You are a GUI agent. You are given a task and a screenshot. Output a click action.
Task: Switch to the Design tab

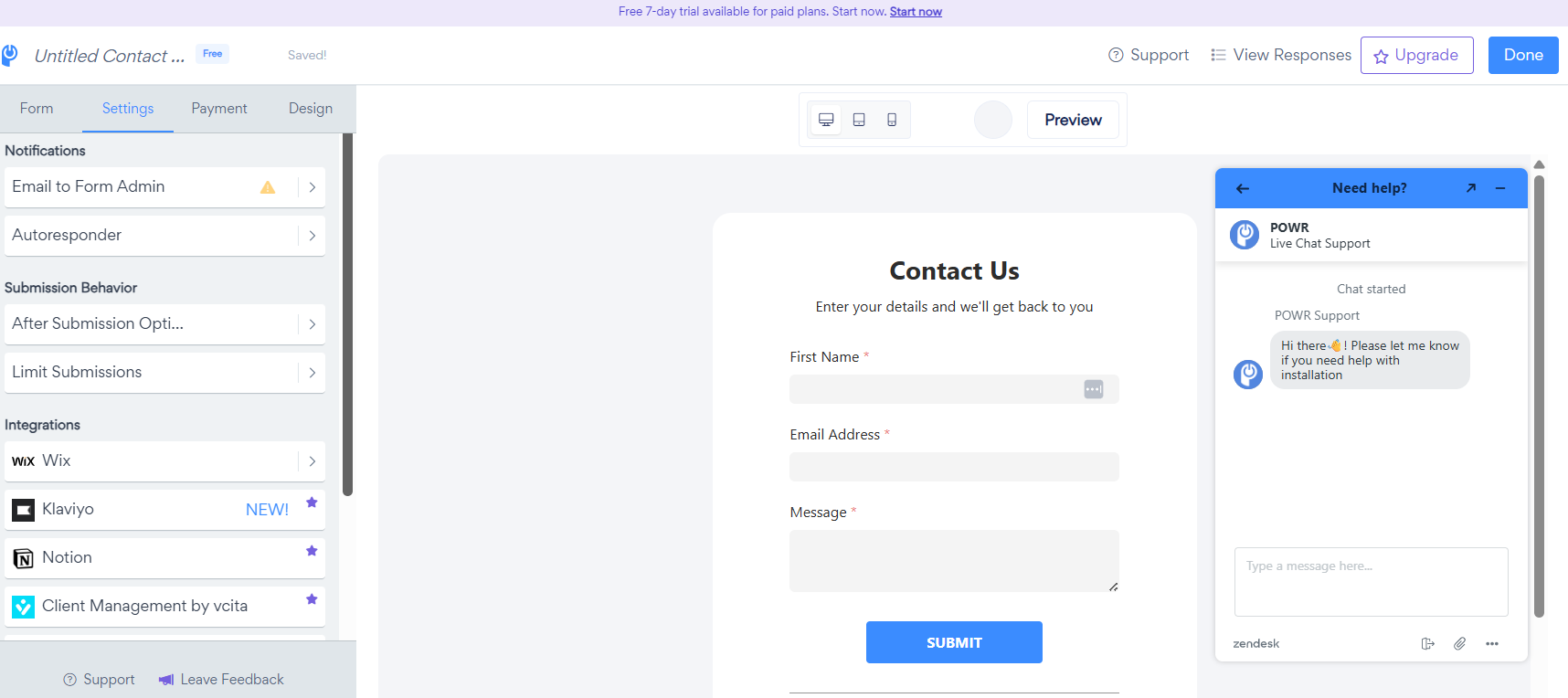(x=311, y=108)
